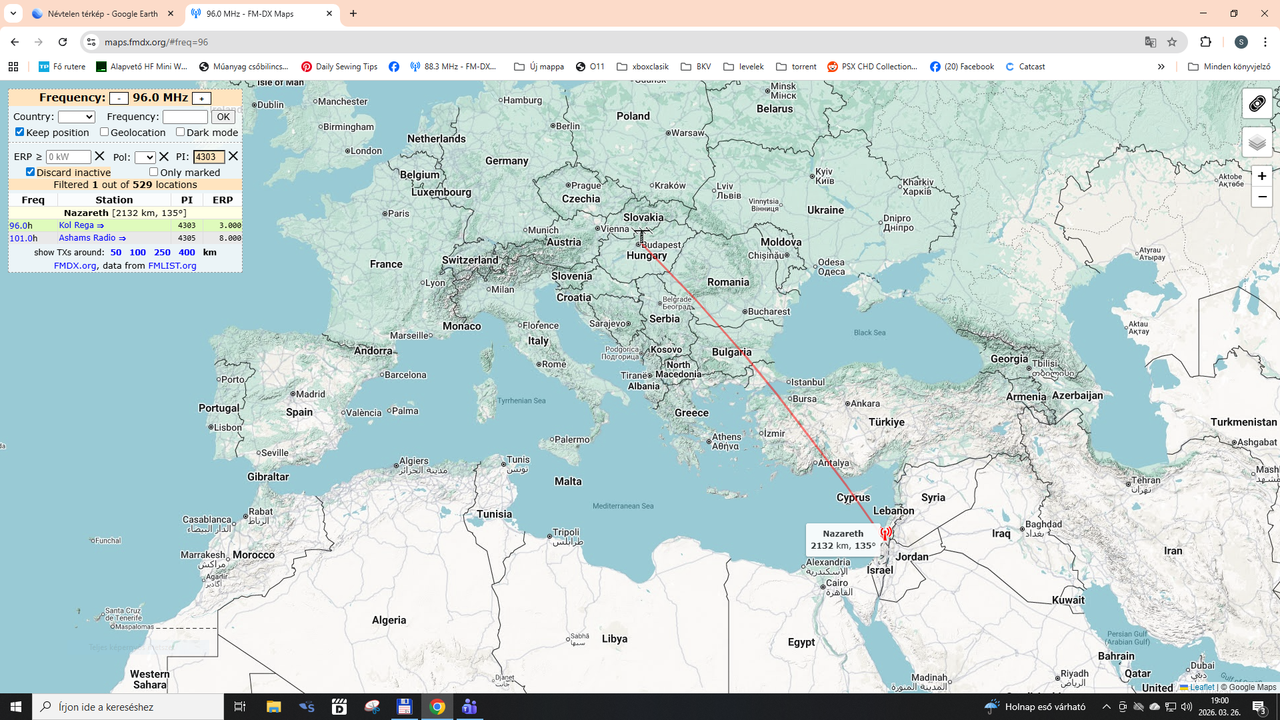Viewport: 1280px width, 720px height.
Task: Open the Task View taskbar icon
Action: [x=240, y=706]
